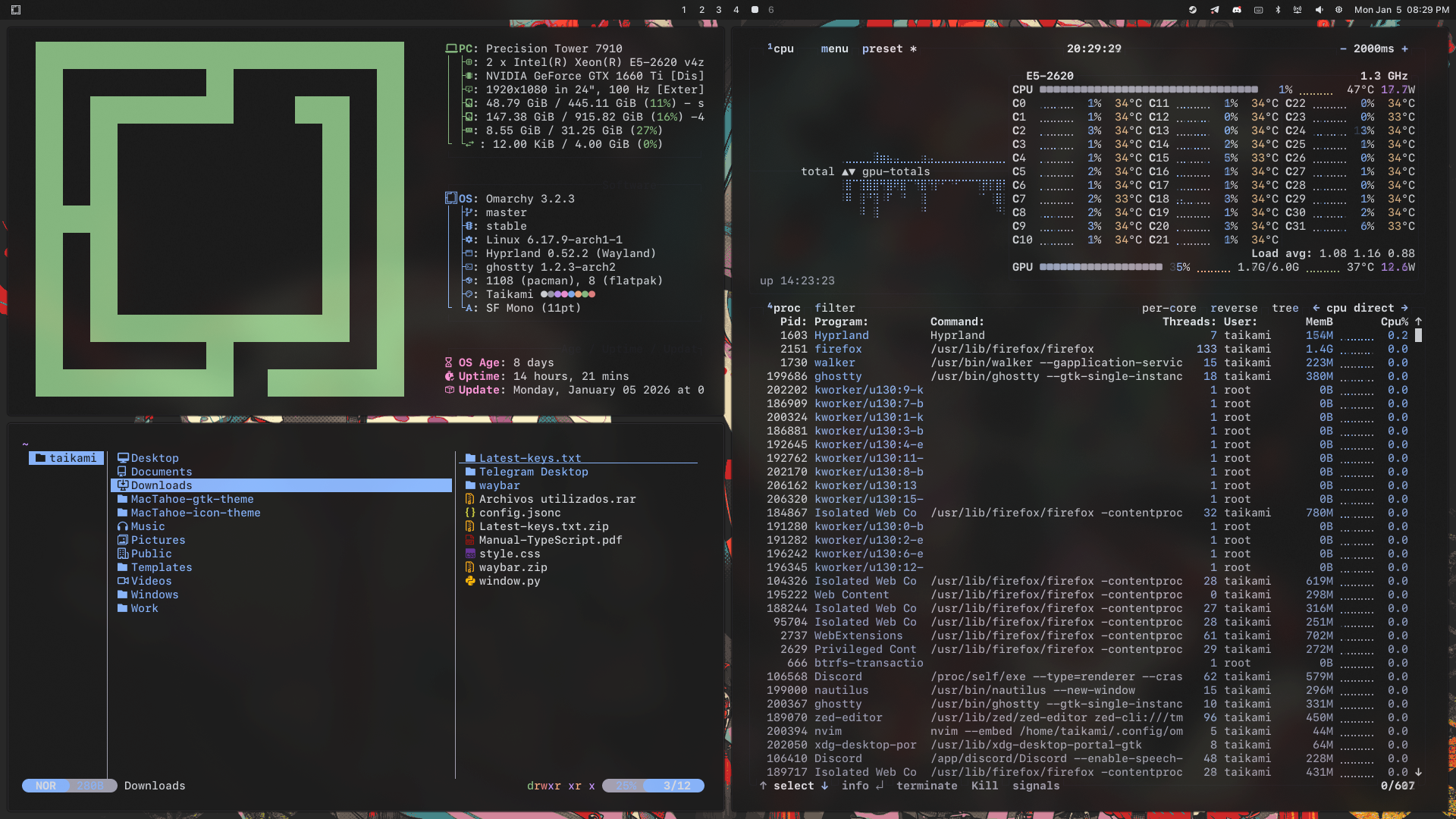Screen dimensions: 1456x819
Task: Select the taikami folder in yazi parent pane
Action: point(66,458)
